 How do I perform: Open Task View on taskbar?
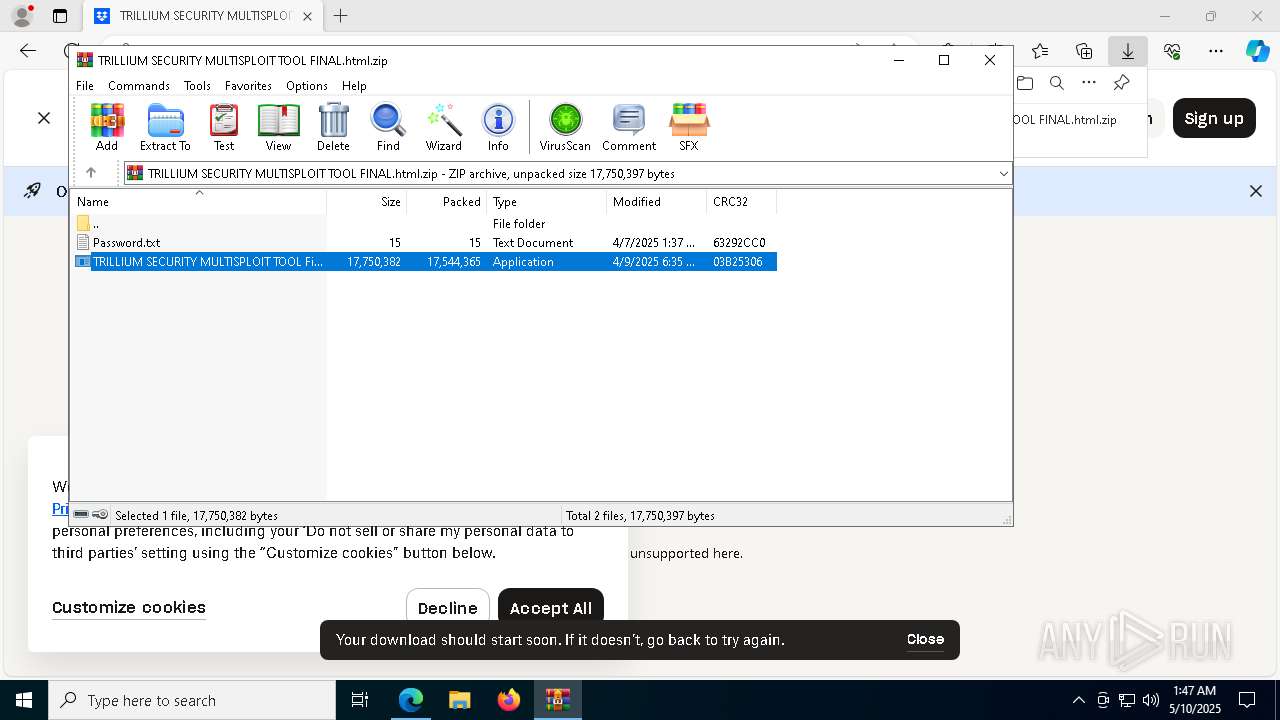(x=360, y=700)
